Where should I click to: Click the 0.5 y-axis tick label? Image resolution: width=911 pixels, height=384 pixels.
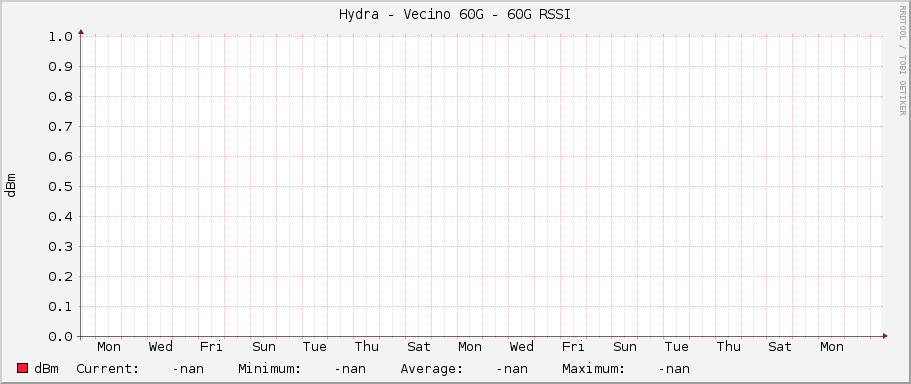pyautogui.click(x=61, y=186)
